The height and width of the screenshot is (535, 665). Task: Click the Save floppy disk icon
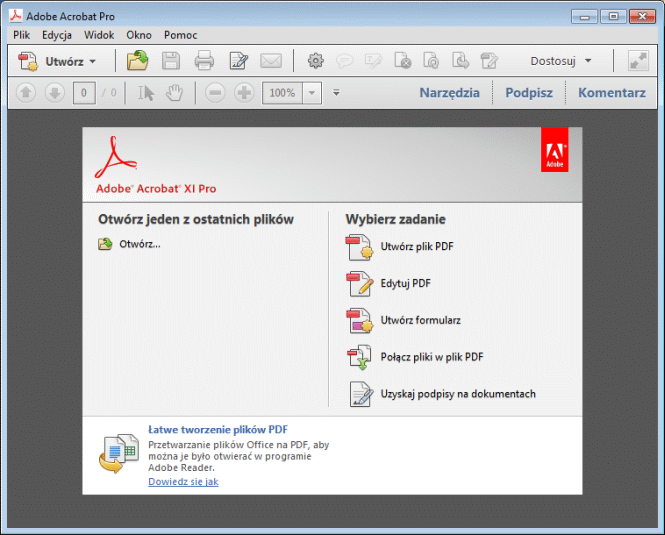coord(171,61)
